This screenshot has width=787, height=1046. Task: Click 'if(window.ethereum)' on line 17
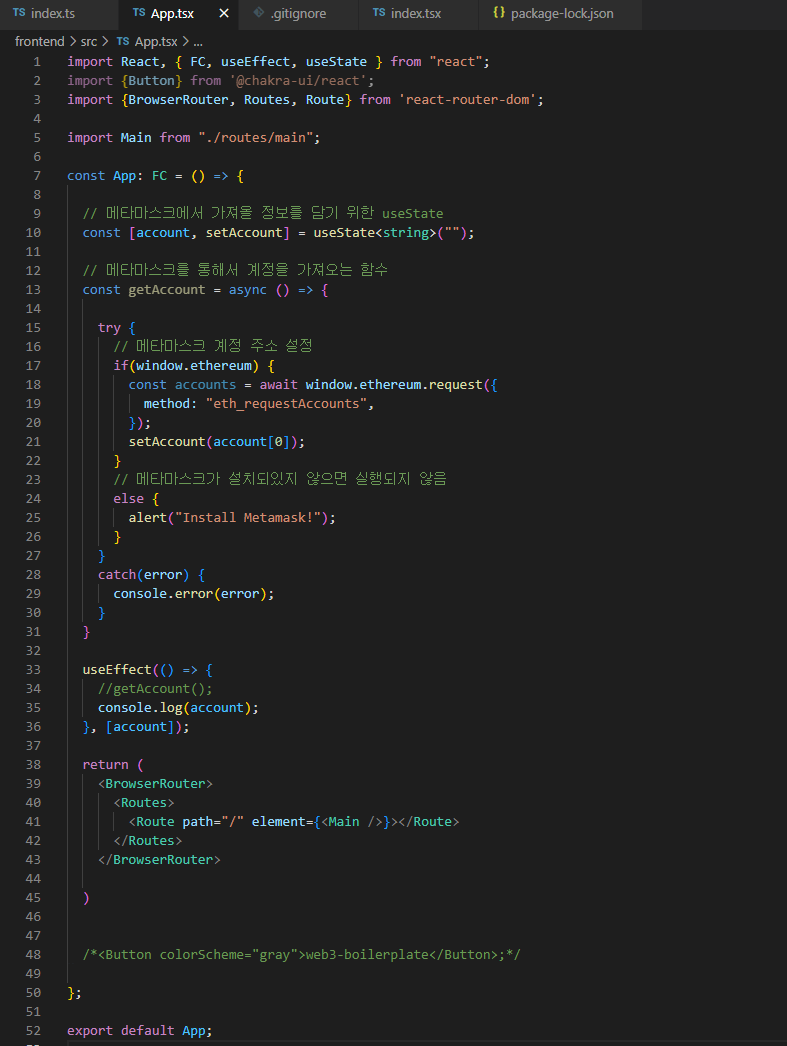pos(185,366)
